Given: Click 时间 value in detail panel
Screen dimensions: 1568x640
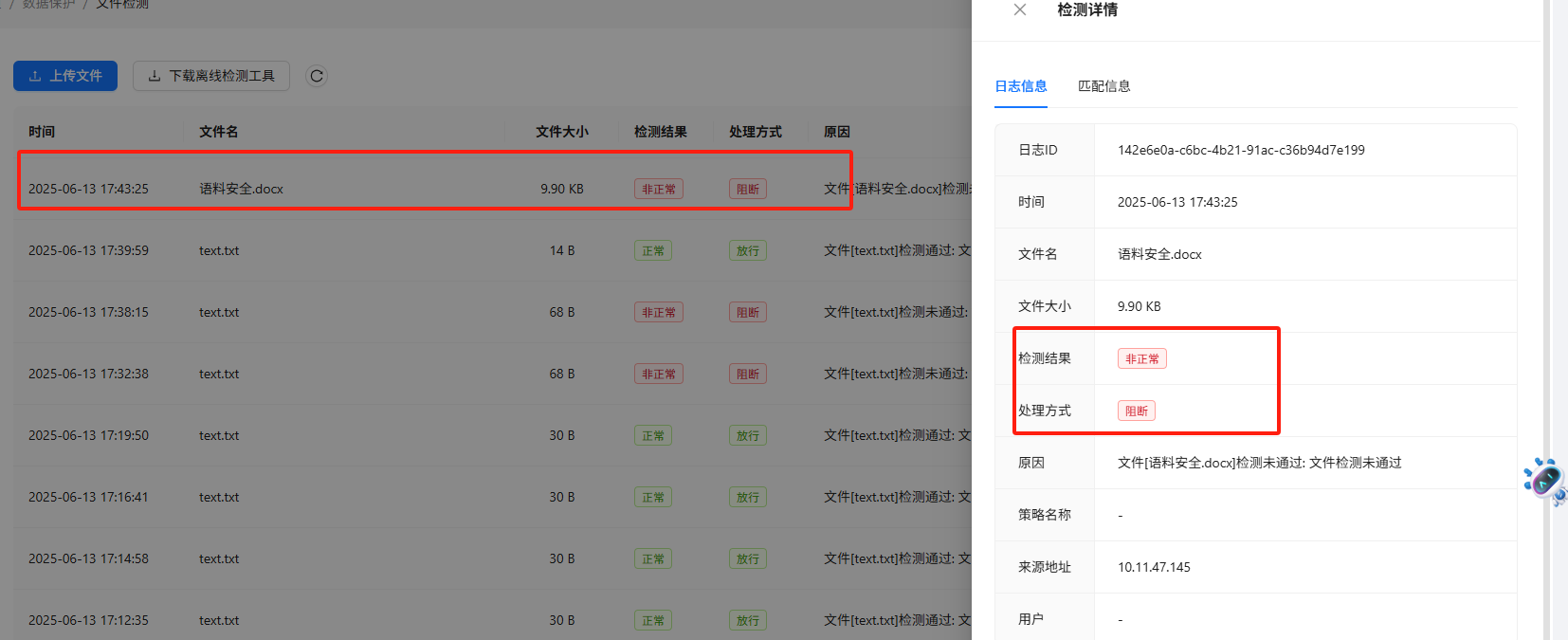Looking at the screenshot, I should (1177, 202).
